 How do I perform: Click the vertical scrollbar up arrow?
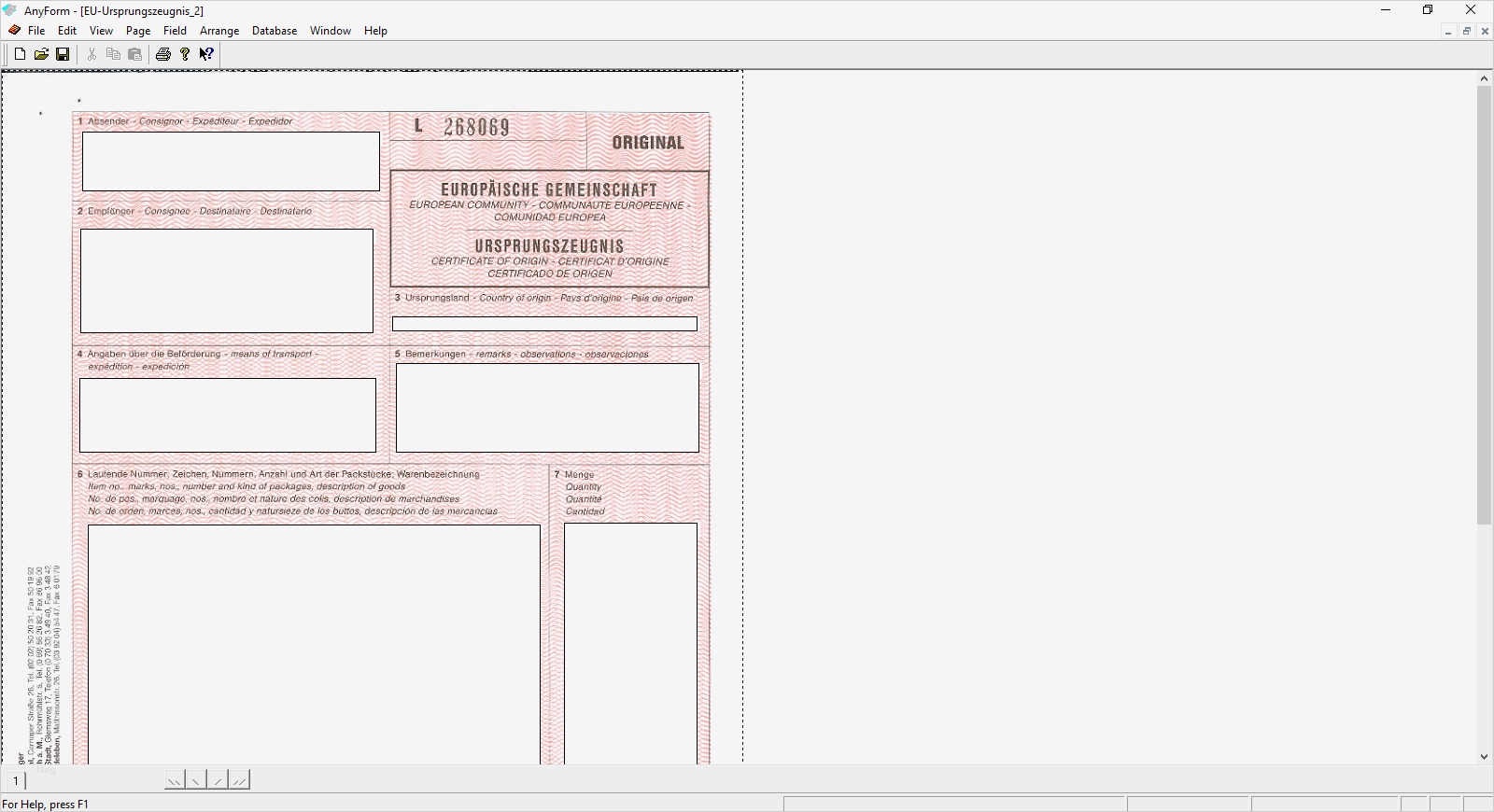point(1484,78)
